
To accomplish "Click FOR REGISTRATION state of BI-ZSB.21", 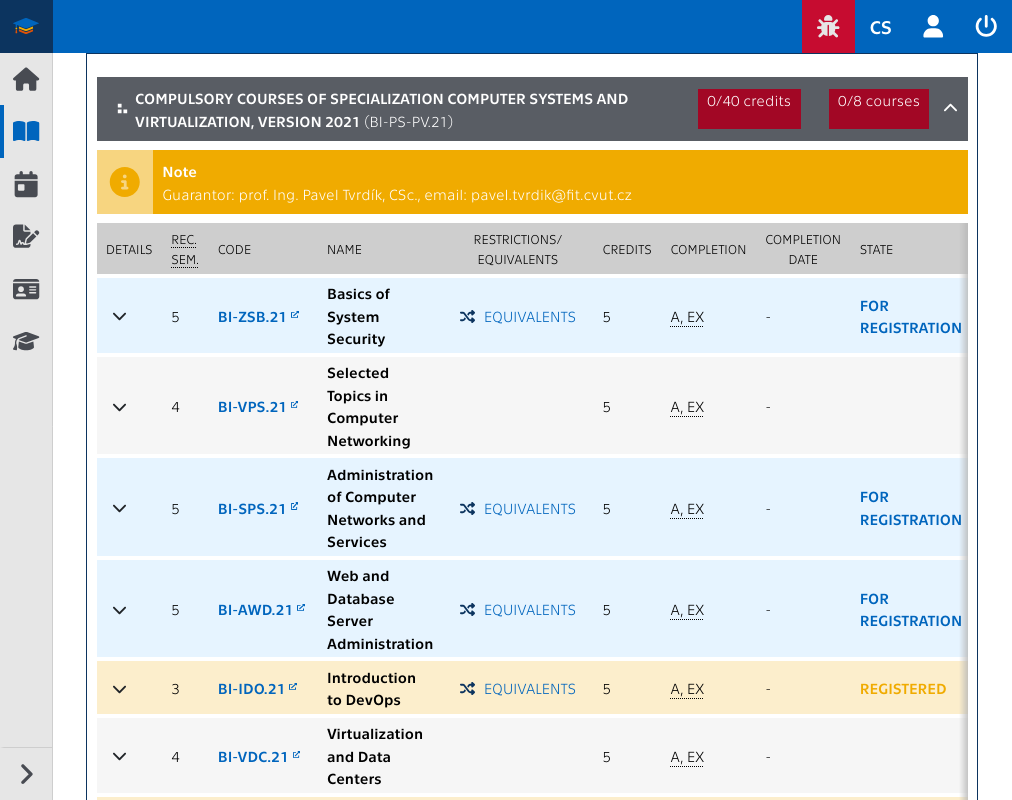I will click(x=910, y=317).
